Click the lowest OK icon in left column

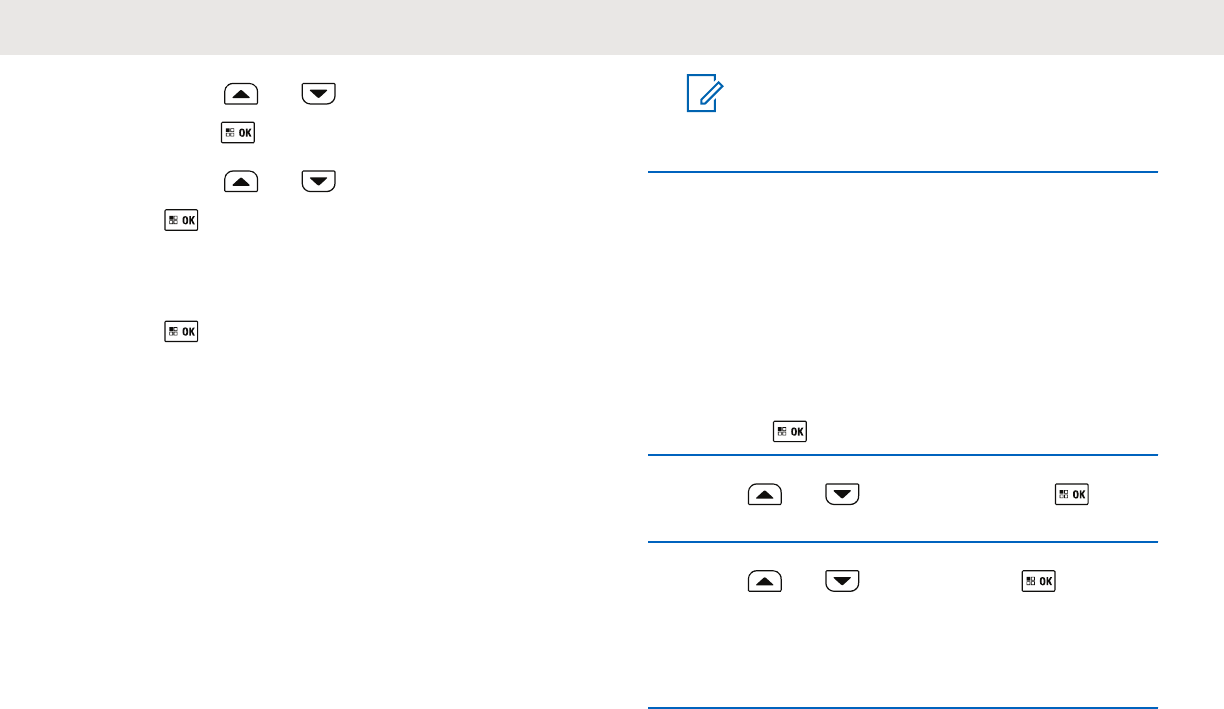pos(183,330)
